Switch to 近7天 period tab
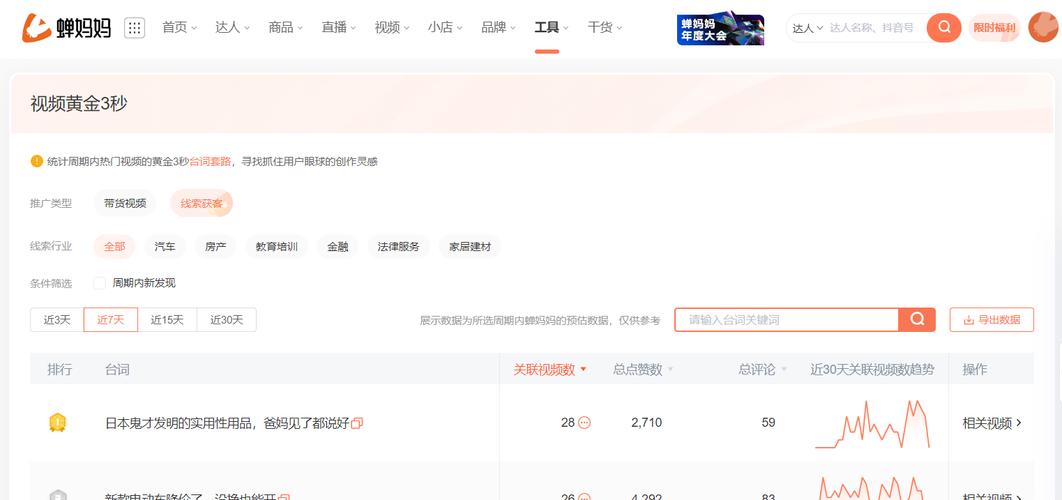 [x=110, y=320]
